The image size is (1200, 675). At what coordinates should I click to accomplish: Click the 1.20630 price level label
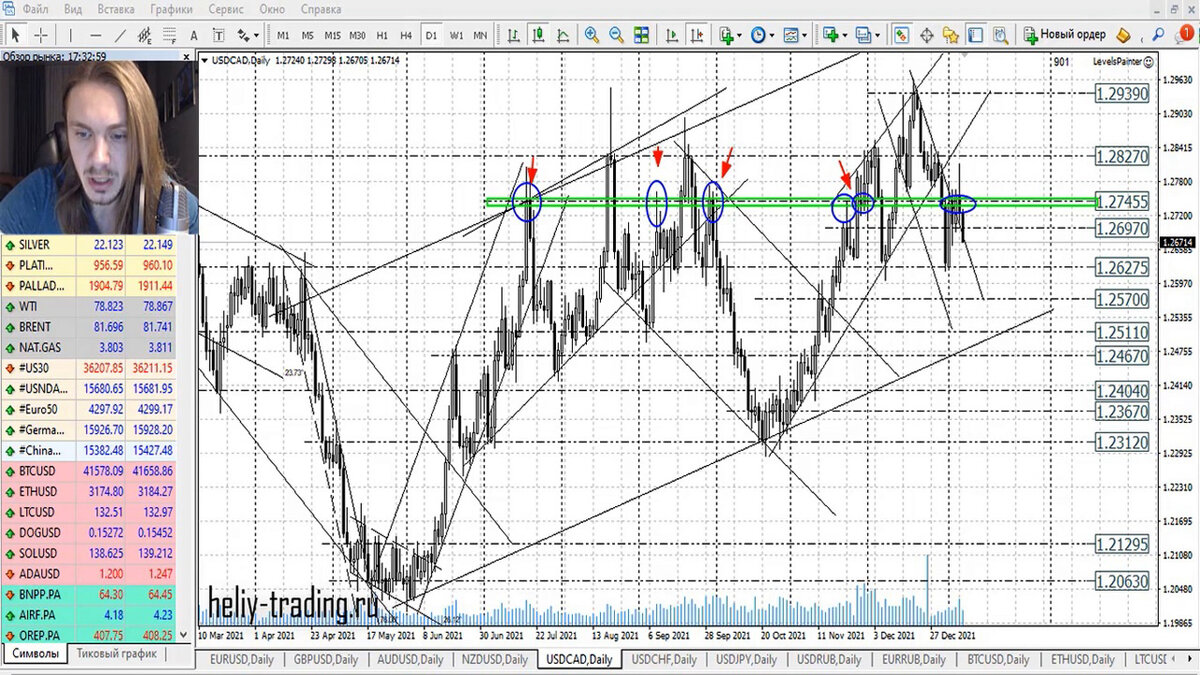[1121, 581]
